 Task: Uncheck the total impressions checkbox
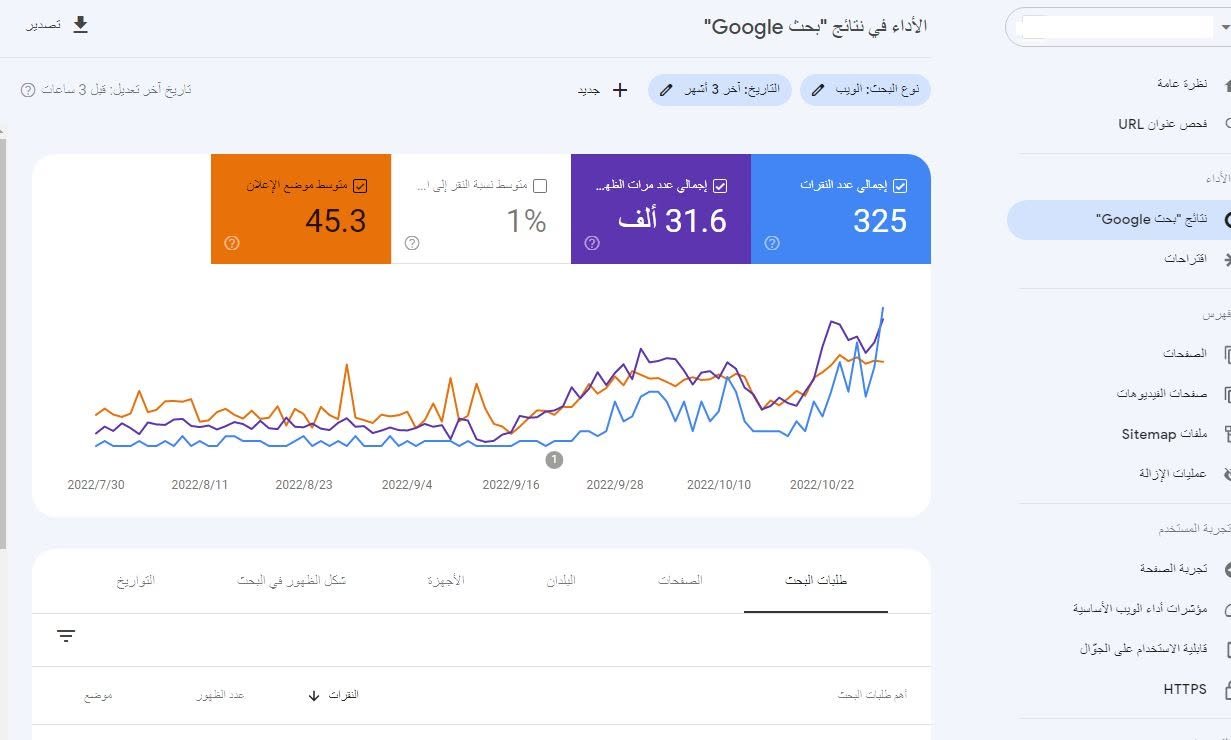[x=720, y=186]
